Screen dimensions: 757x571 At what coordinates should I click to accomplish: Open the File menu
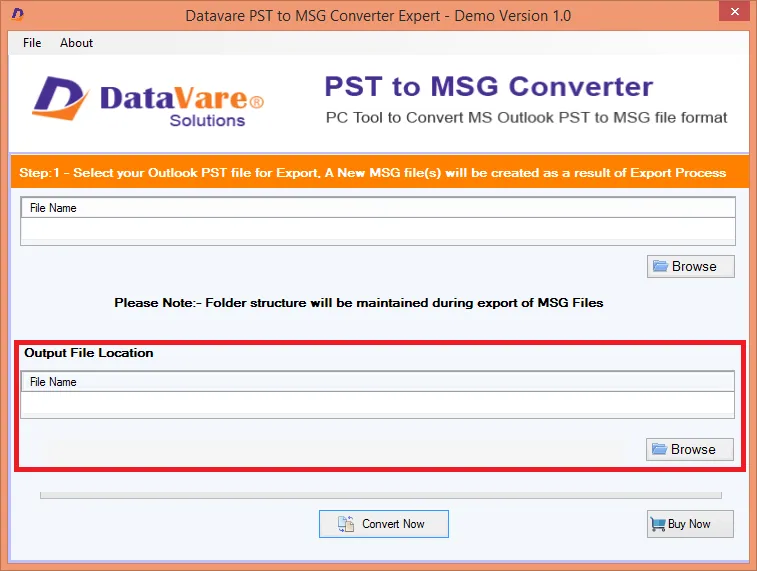(x=32, y=43)
